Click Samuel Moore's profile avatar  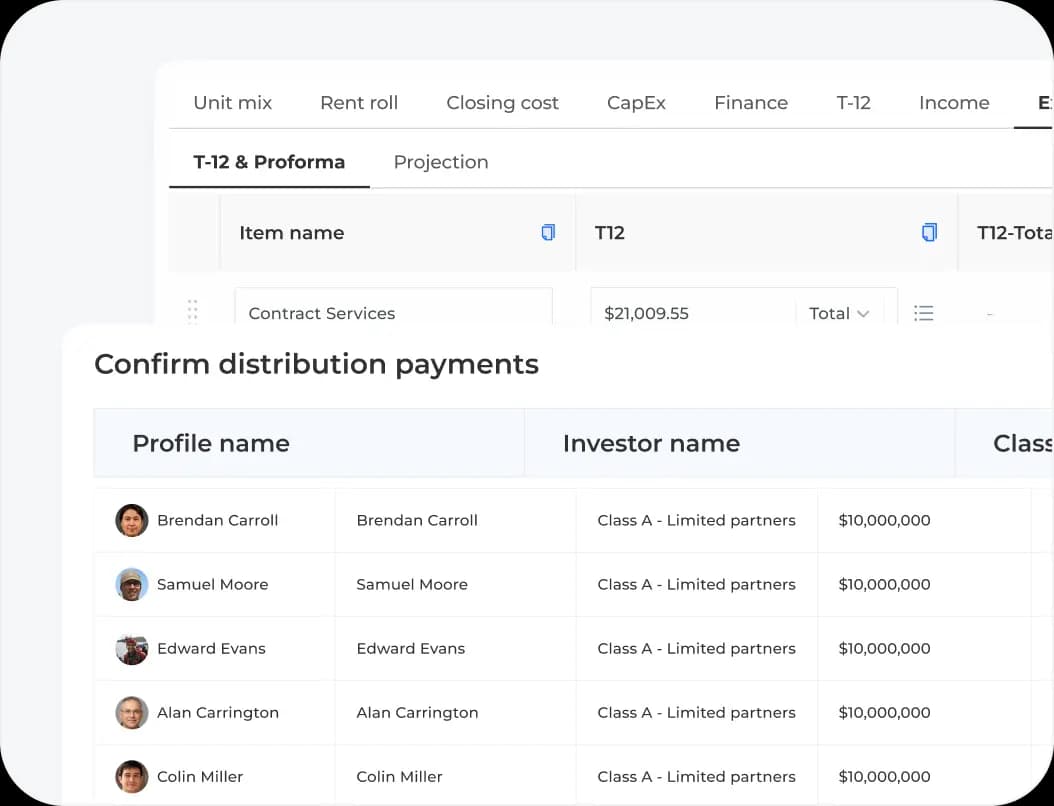pos(132,584)
